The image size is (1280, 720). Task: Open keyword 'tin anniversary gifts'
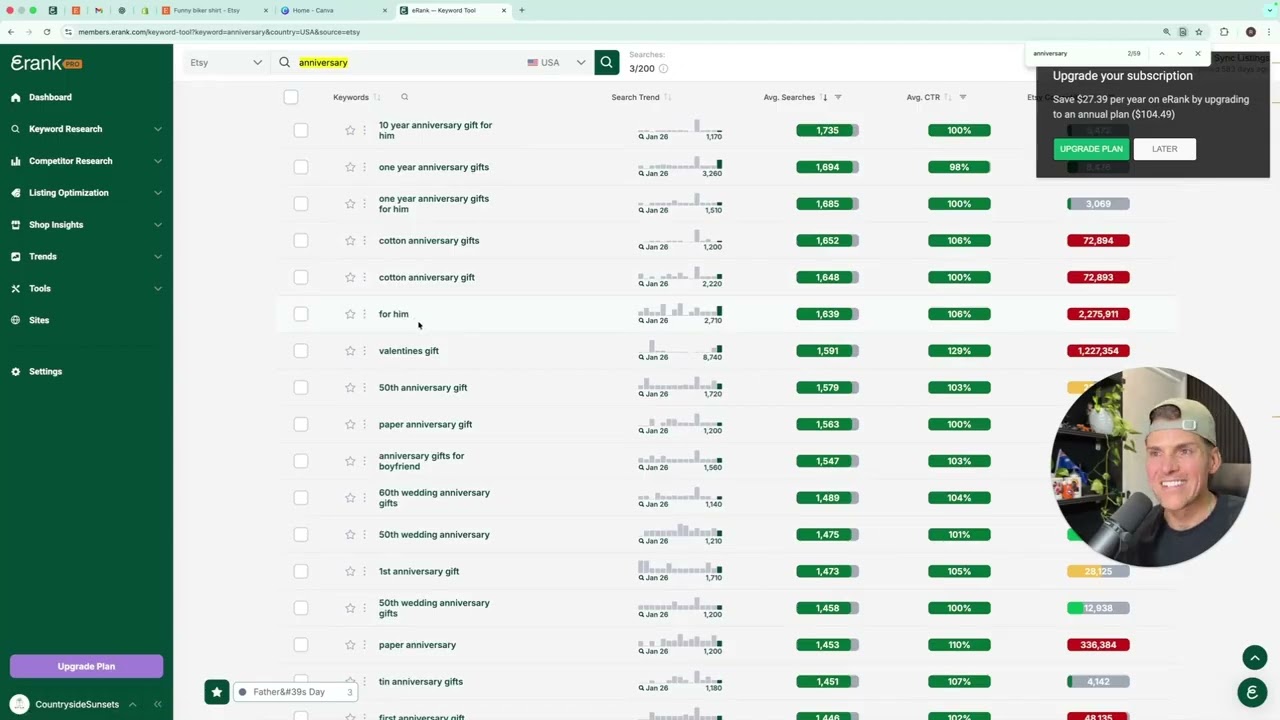click(420, 682)
